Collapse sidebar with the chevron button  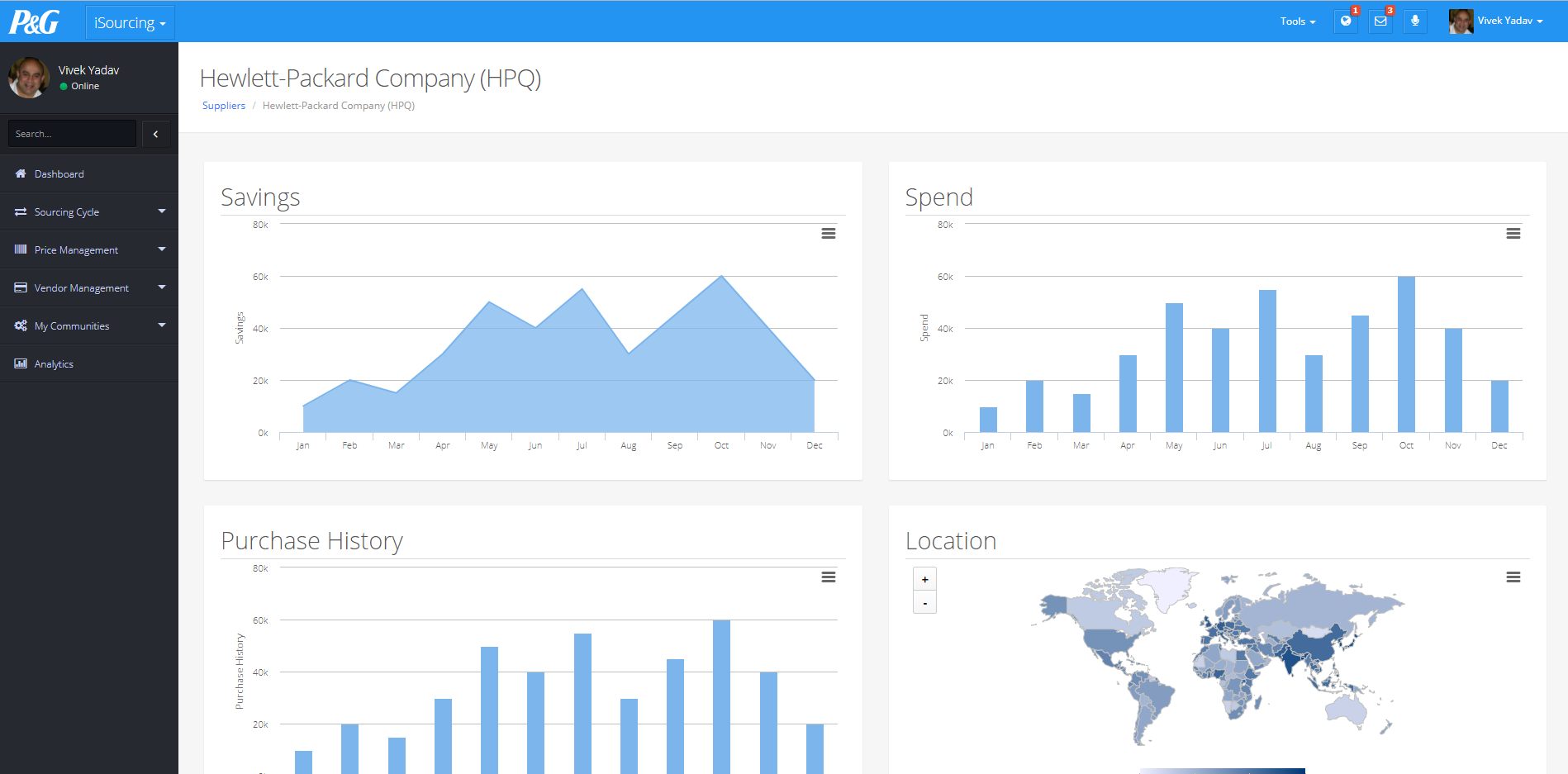tap(156, 134)
